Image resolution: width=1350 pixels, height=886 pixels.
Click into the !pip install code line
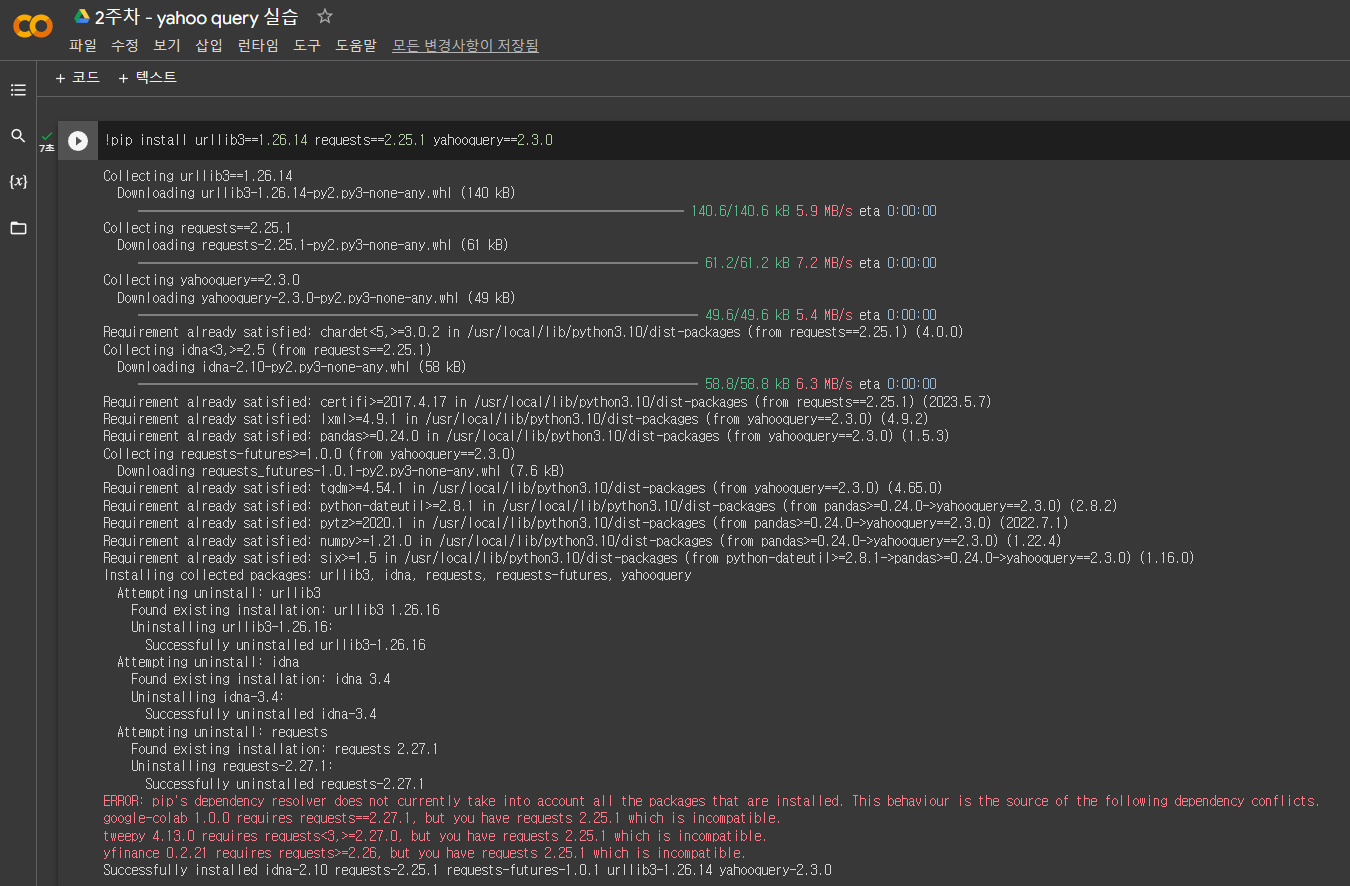point(328,140)
